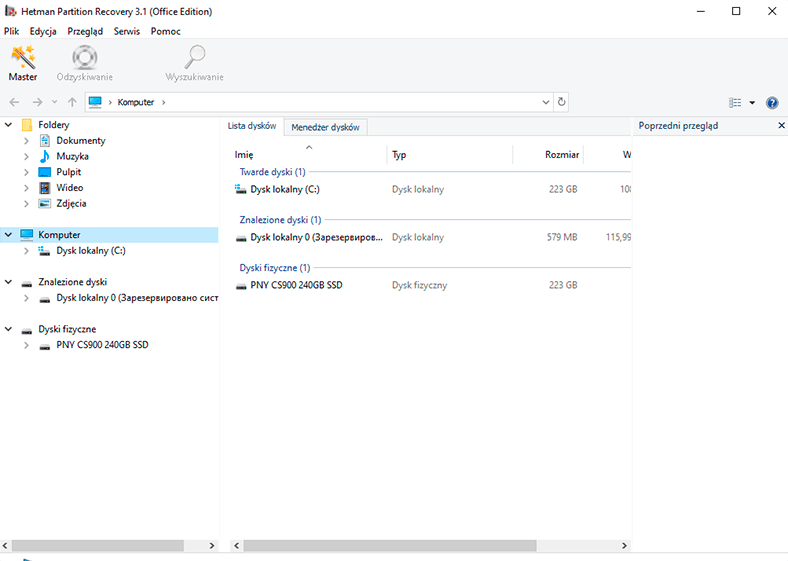Sort by the Rozmiar column header

pos(548,155)
